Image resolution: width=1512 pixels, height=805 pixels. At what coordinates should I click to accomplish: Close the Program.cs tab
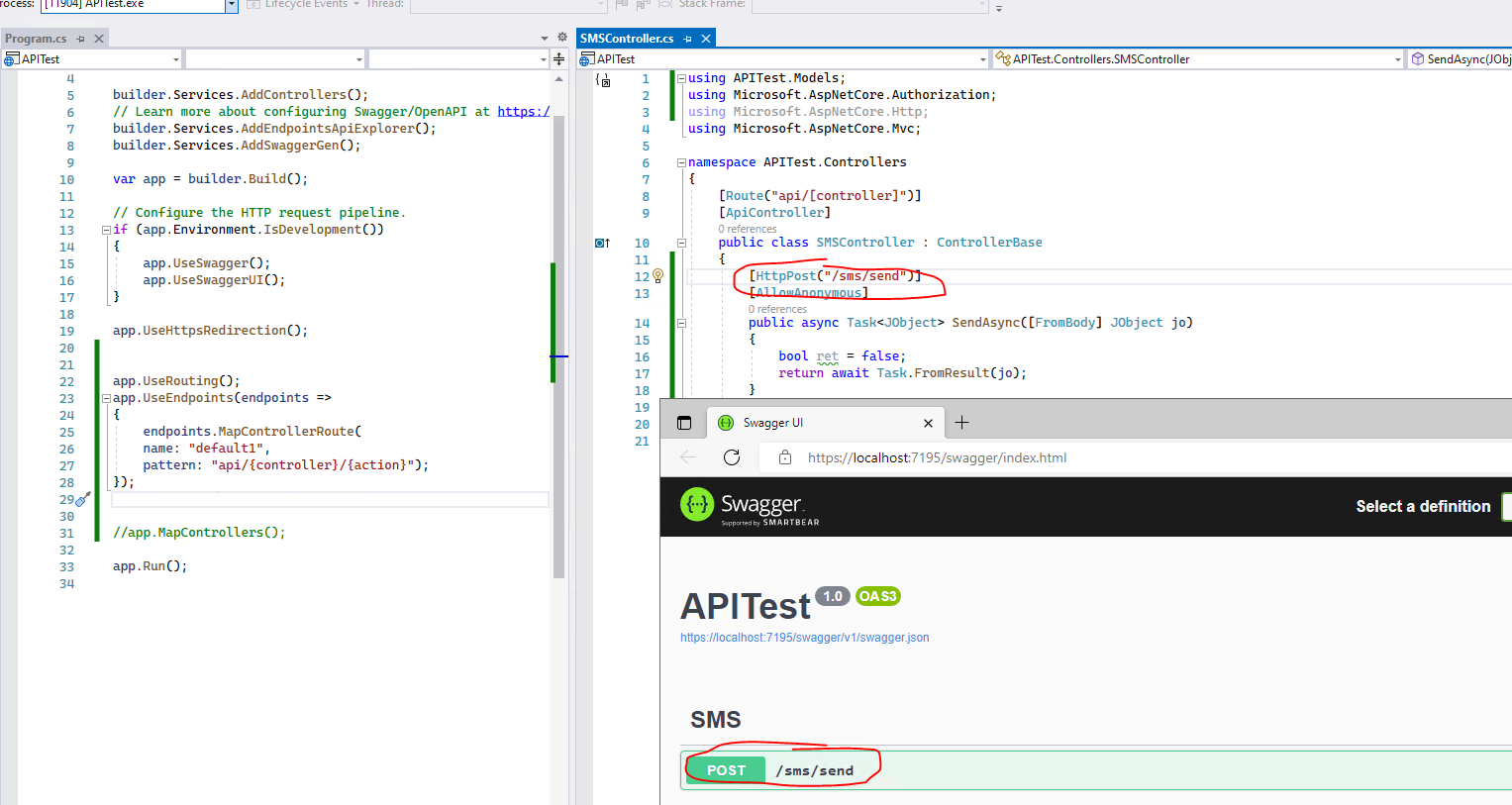pos(98,39)
